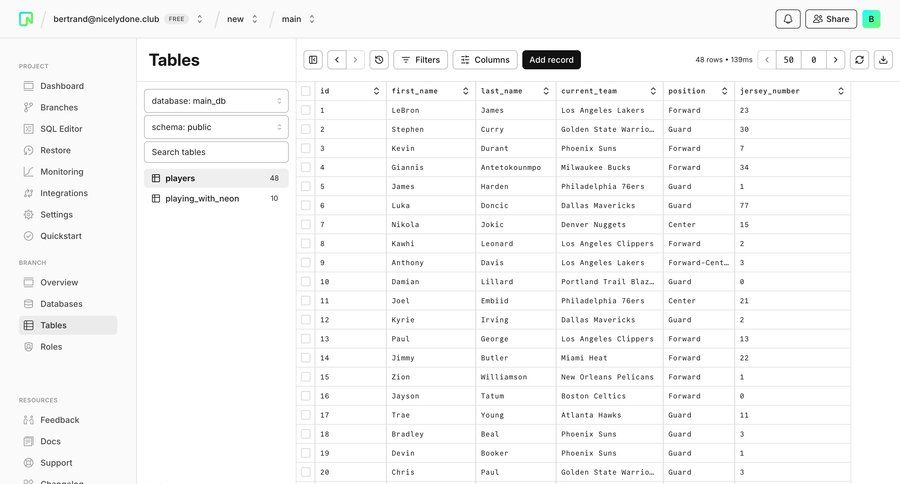Check the row for Stephen Curry
Screen dimensions: 900x484
click(306, 129)
